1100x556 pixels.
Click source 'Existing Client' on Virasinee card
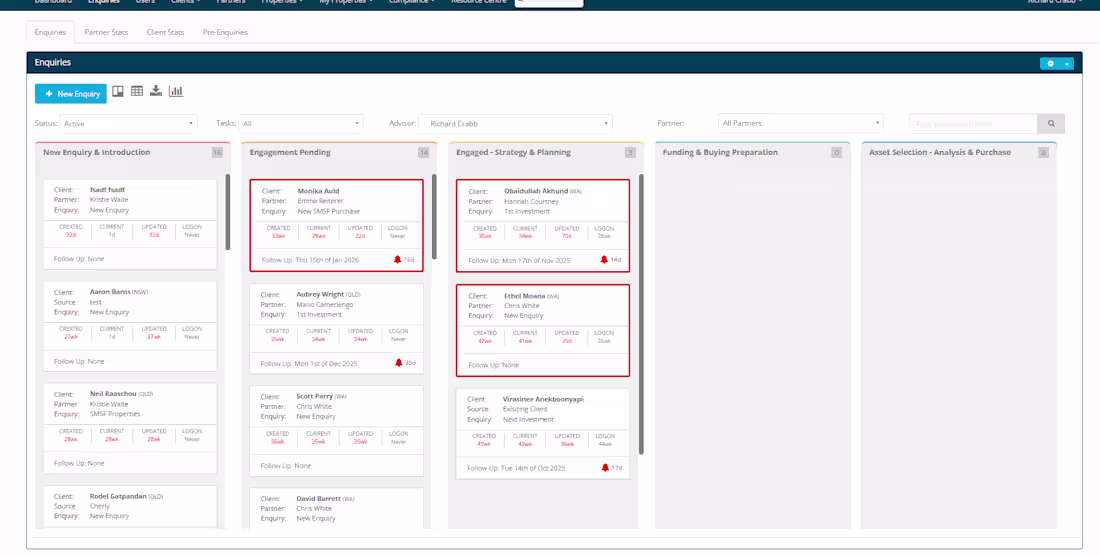[525, 409]
